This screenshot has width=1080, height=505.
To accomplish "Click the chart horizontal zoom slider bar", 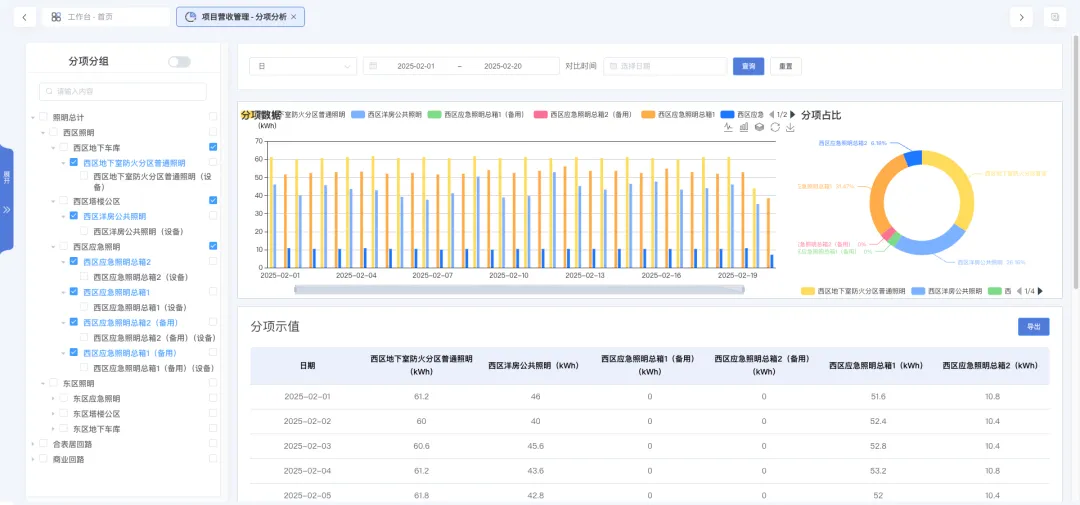I will click(518, 290).
